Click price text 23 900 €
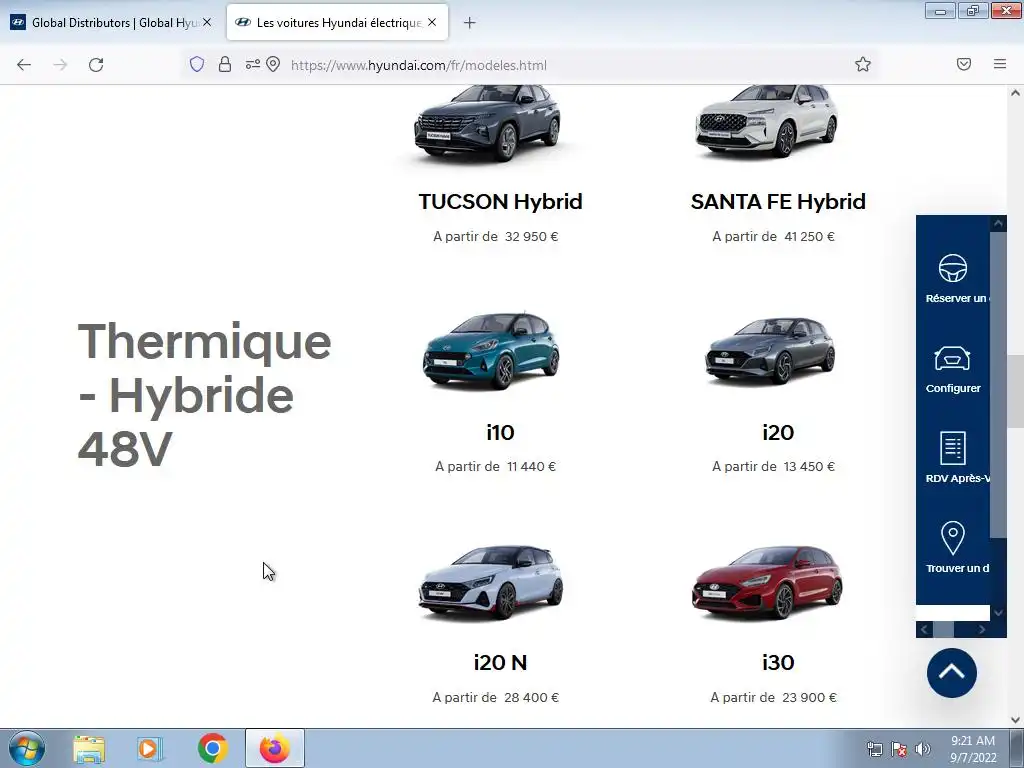This screenshot has width=1024, height=768. coord(809,697)
